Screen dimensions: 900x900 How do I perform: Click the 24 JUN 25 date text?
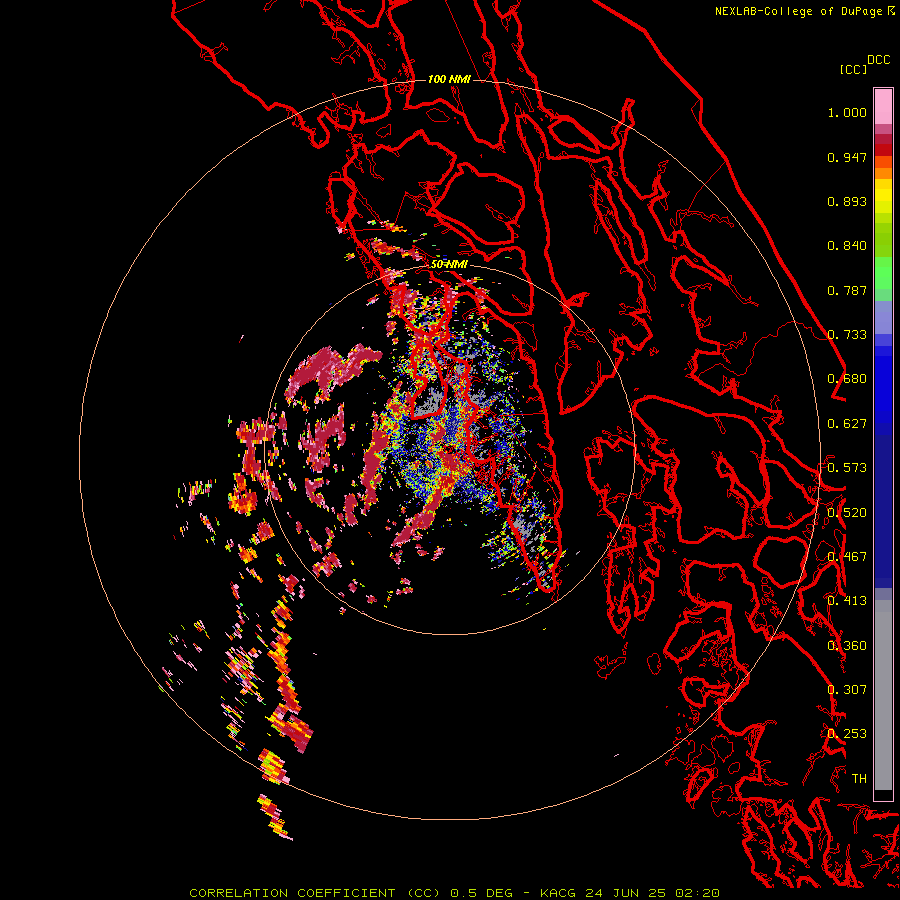click(625, 893)
